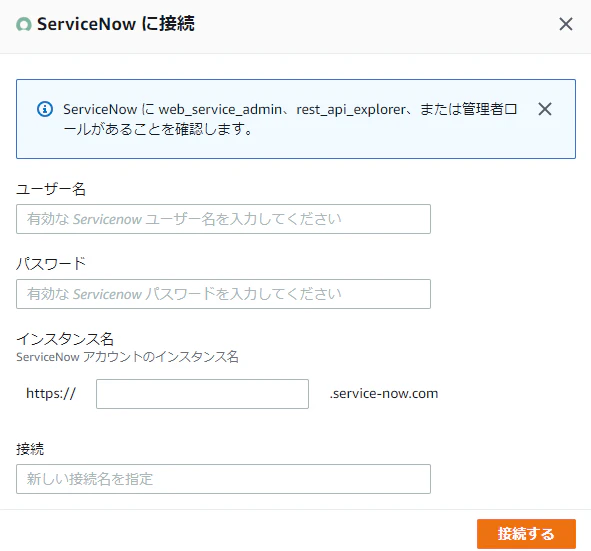The height and width of the screenshot is (551, 591).
Task: Click the instance name field after https://
Action: point(202,394)
